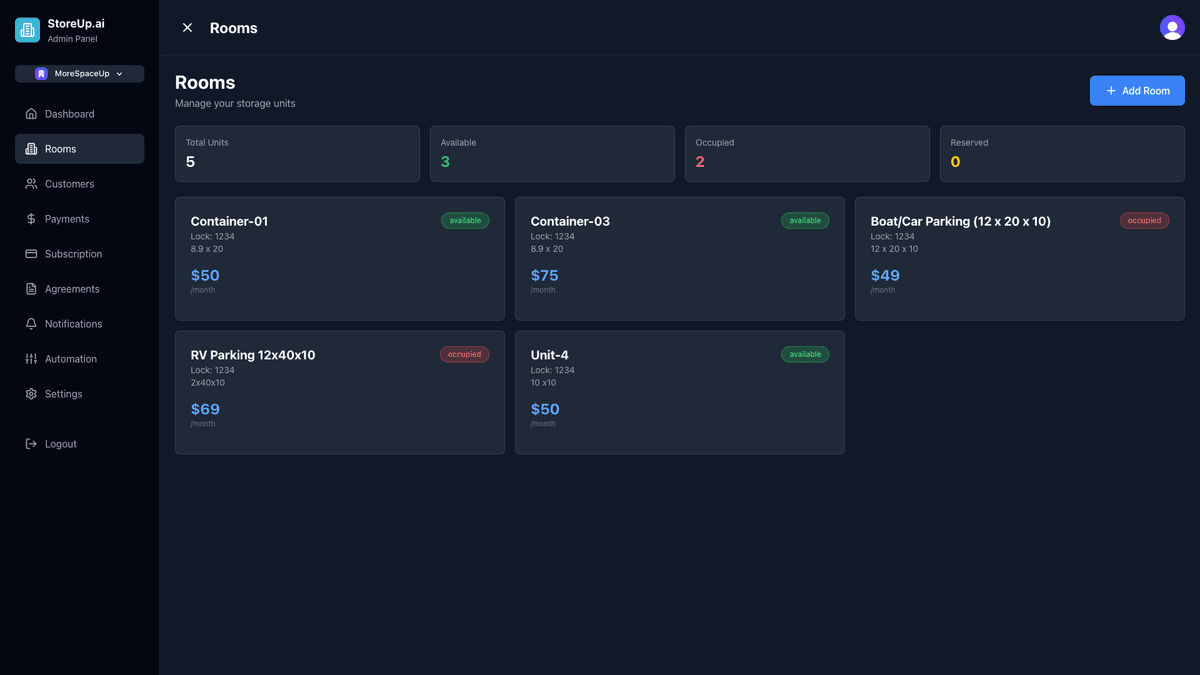Click the Dashboard home icon
Screen dimensions: 1200x675
coord(31,114)
